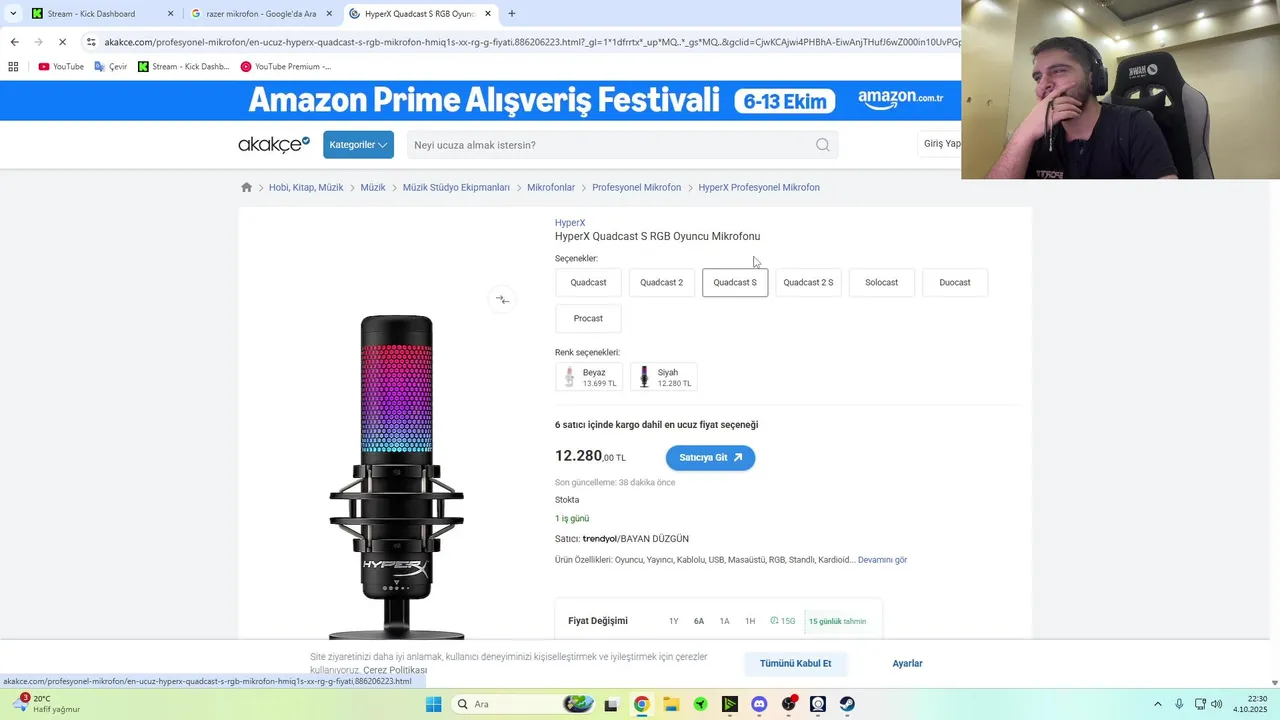Viewport: 1280px width, 720px height.
Task: Open Task View in taskbar
Action: pos(611,704)
